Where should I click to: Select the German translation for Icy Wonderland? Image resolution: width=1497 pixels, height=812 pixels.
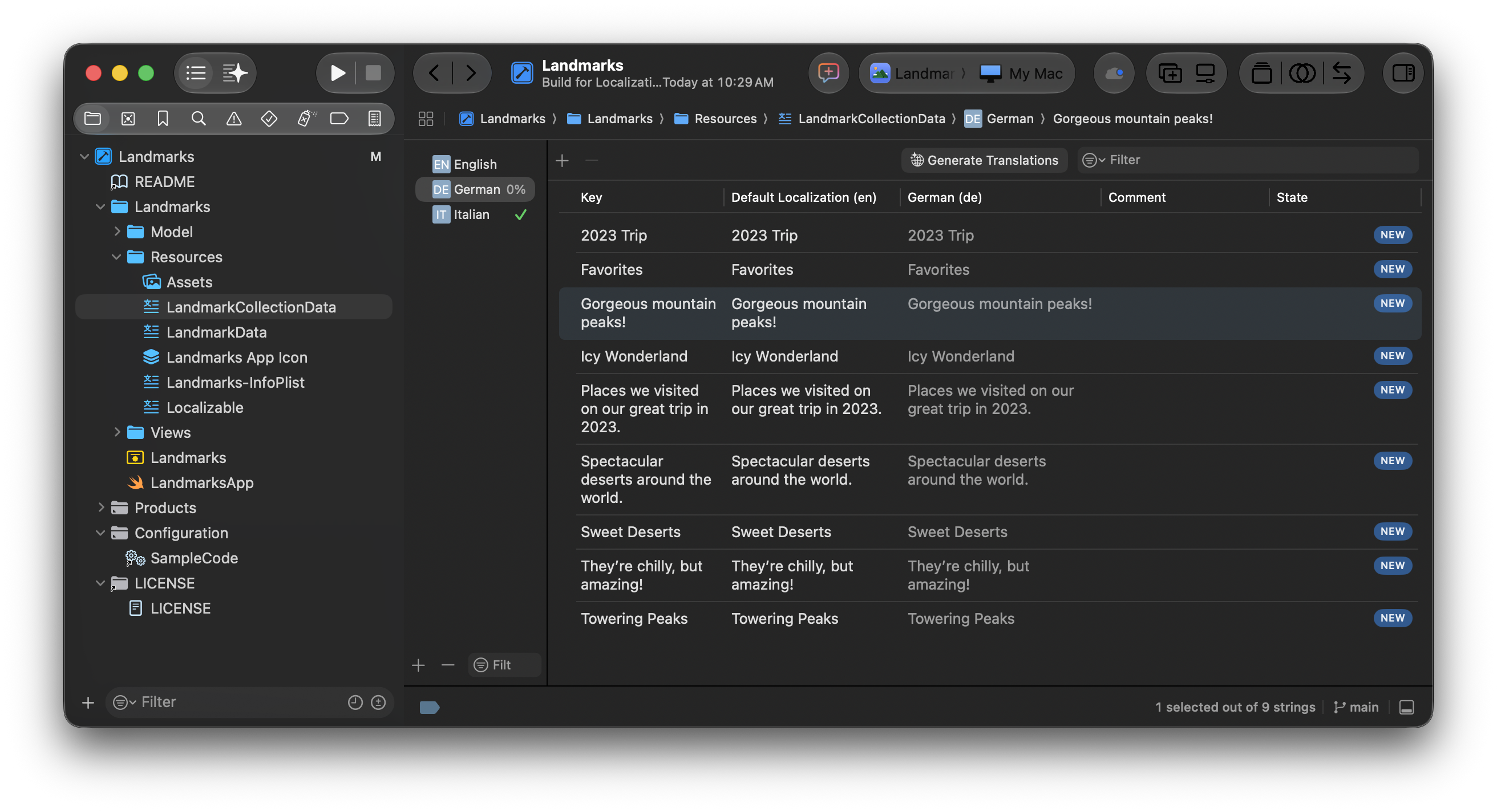(x=961, y=355)
